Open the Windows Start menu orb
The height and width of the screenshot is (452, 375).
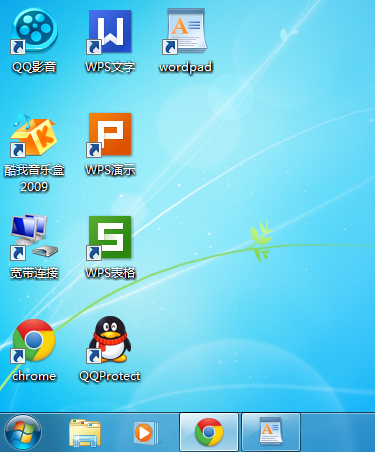[23, 433]
